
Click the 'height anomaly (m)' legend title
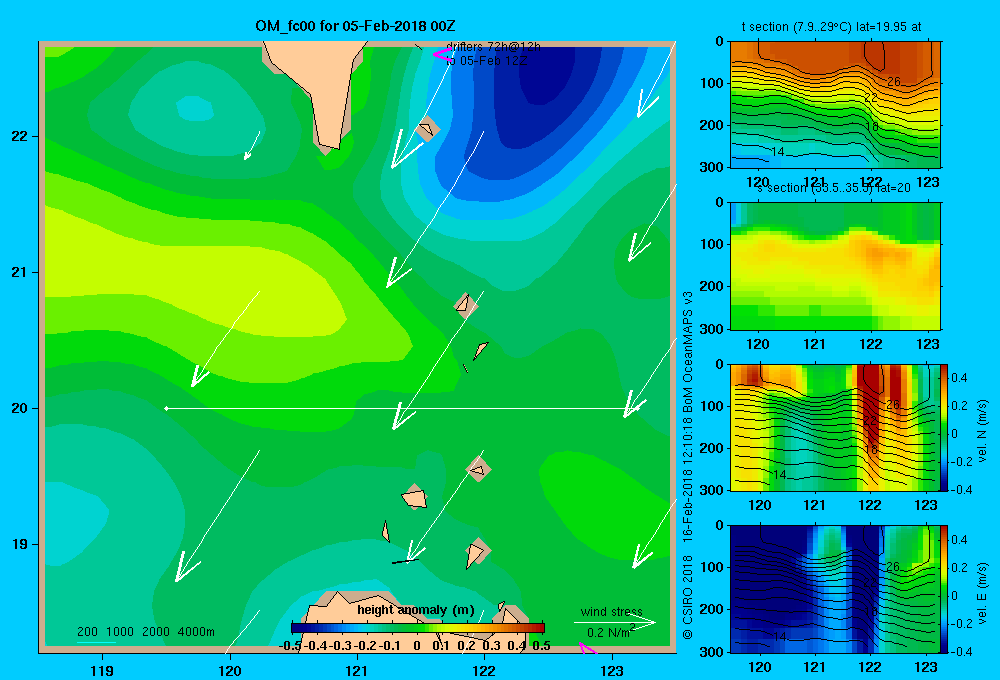(x=415, y=610)
